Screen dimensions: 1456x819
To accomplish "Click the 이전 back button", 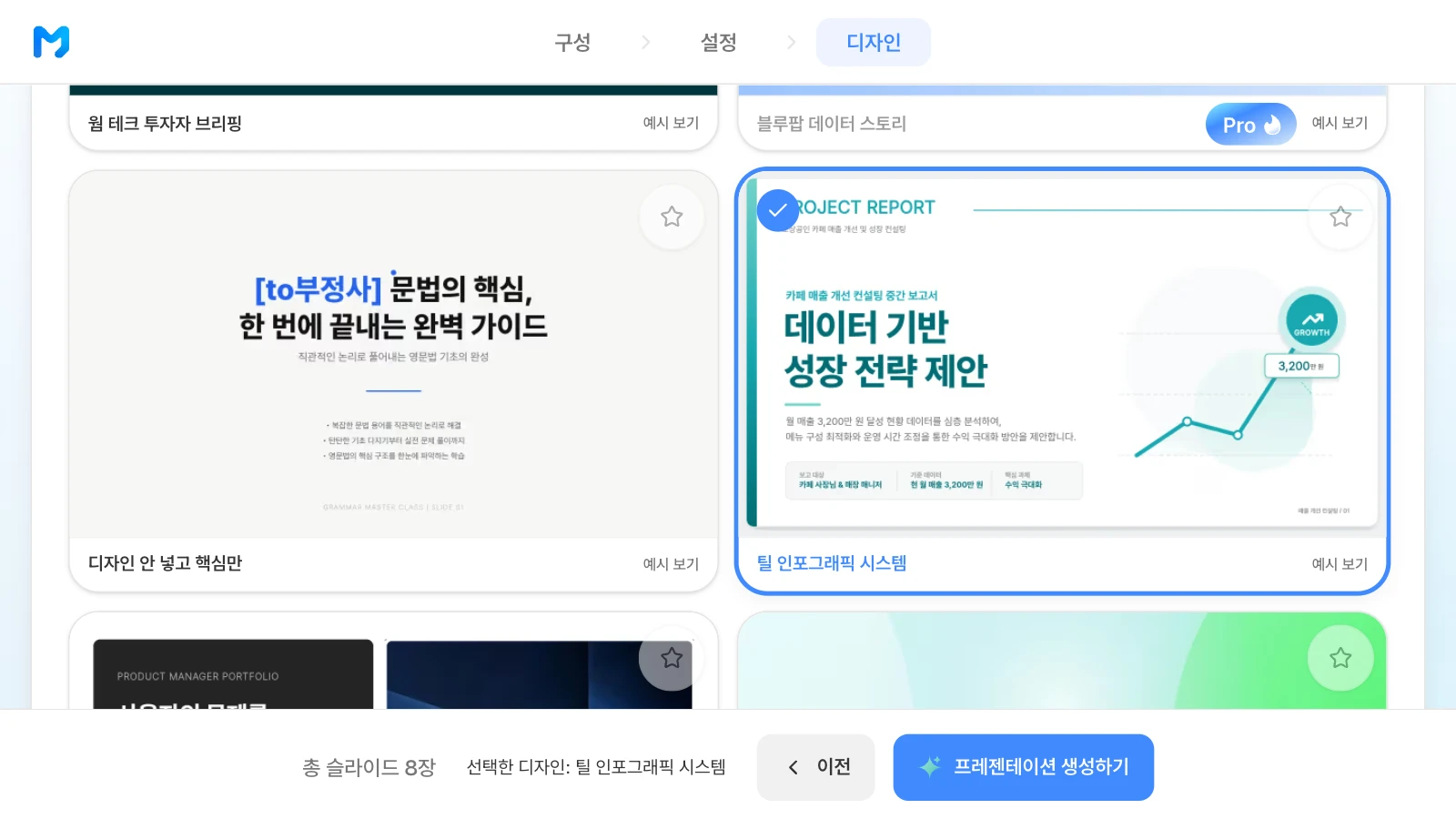I will (815, 767).
